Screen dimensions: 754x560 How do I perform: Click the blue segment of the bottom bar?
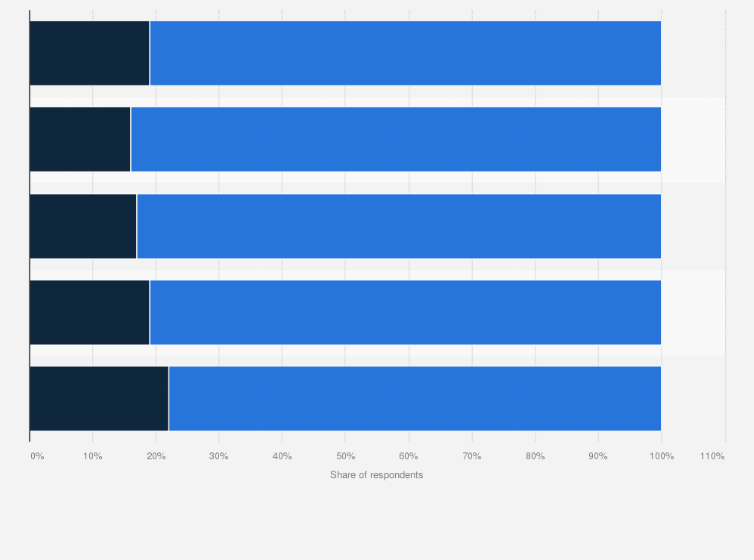(415, 398)
